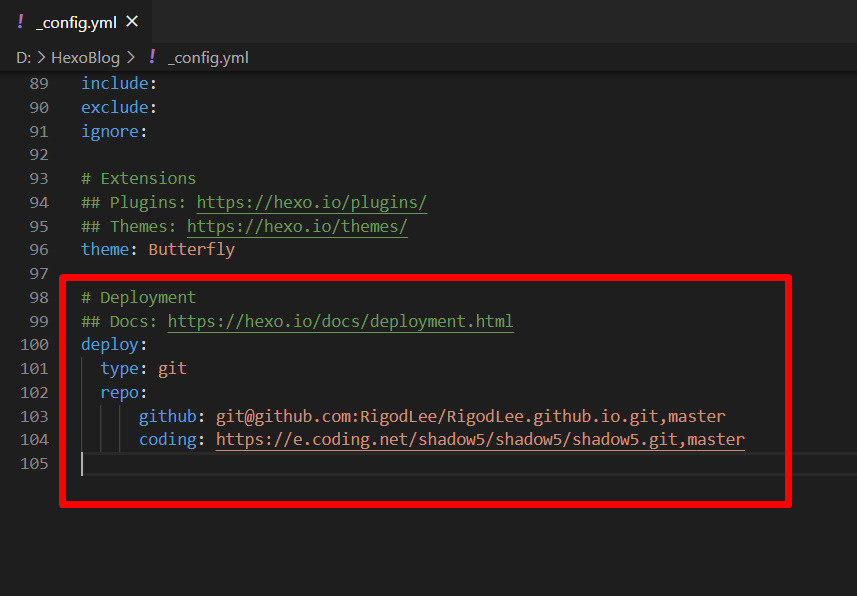
Task: Click the '# Extensions' comment
Action: [x=139, y=179]
